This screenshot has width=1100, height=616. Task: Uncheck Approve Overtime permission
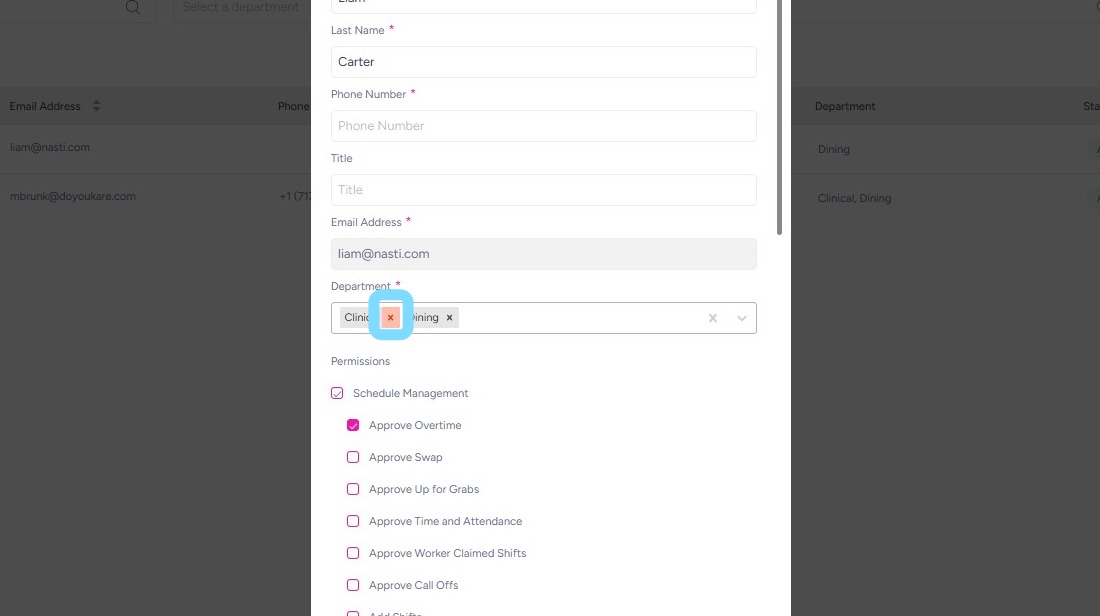click(x=353, y=426)
